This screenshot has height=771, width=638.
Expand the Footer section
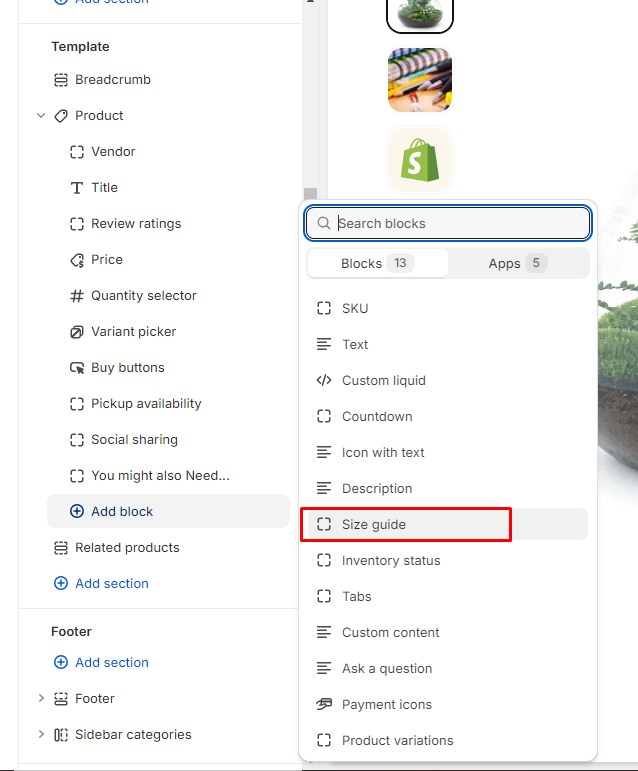pyautogui.click(x=41, y=698)
